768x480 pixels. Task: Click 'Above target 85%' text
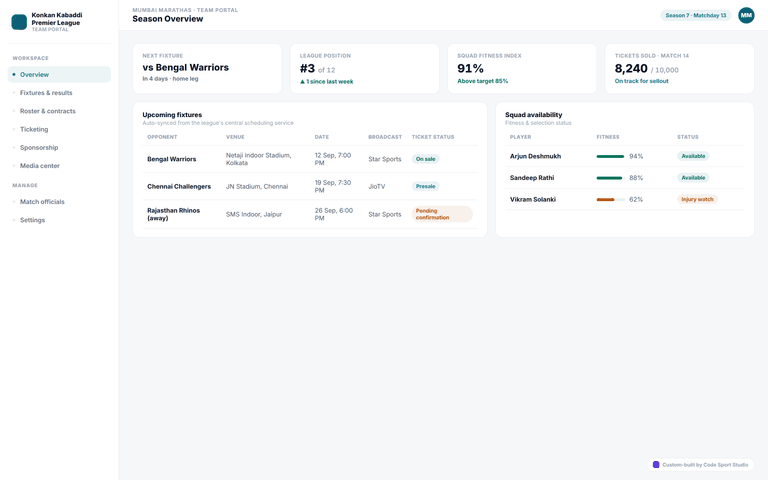(x=482, y=81)
